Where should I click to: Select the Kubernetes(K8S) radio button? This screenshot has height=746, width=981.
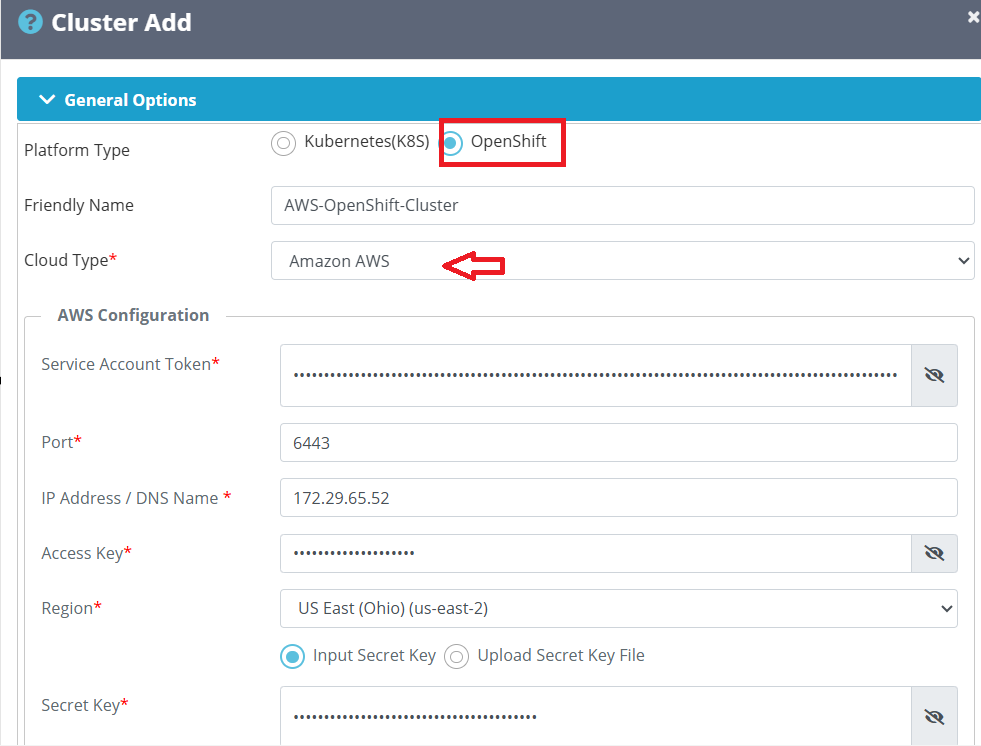(x=283, y=143)
